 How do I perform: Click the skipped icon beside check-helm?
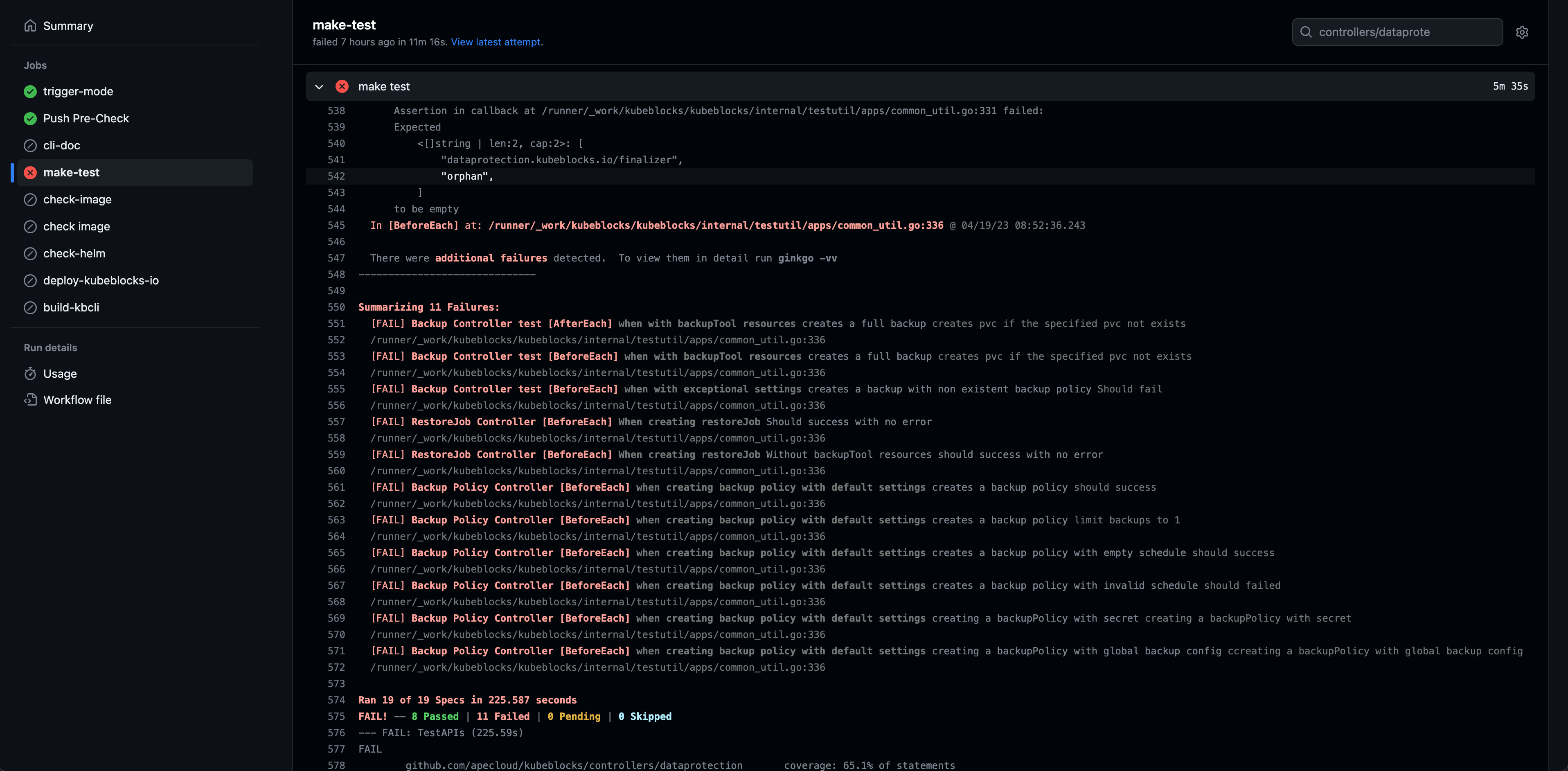click(30, 253)
